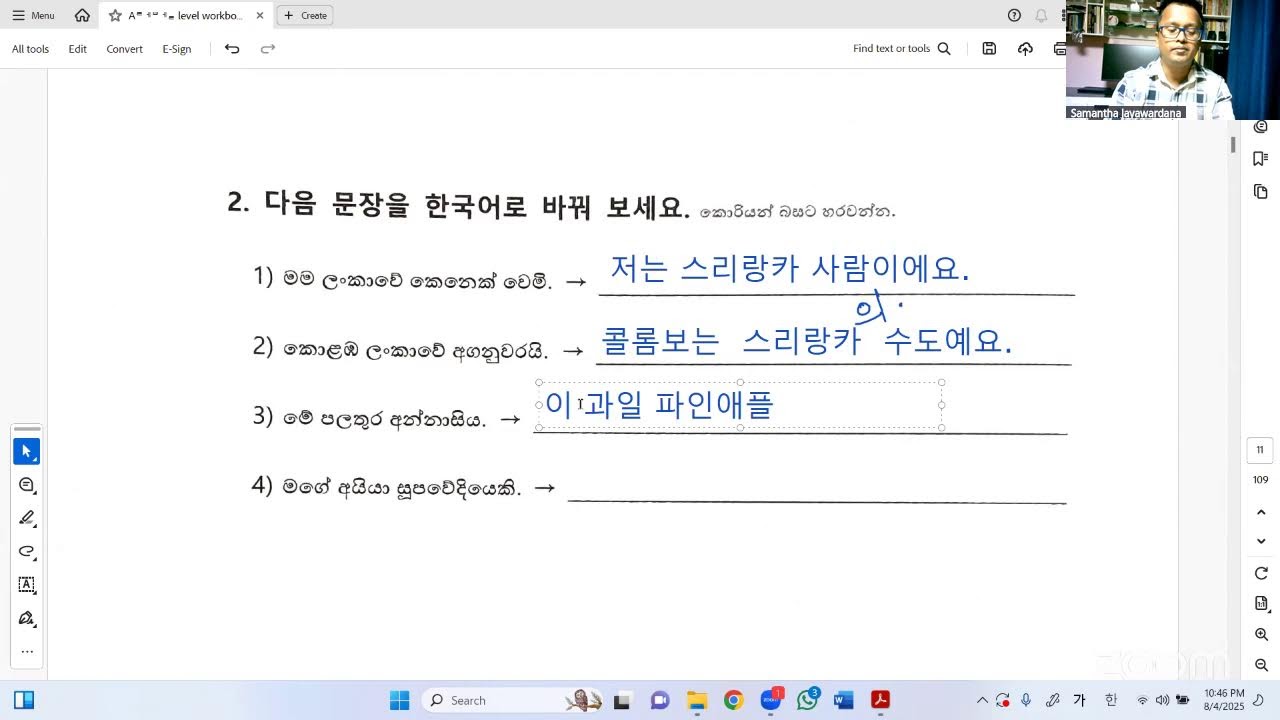Open the widgets panel in the taskbar
This screenshot has height=720, width=1280.
tap(23, 700)
